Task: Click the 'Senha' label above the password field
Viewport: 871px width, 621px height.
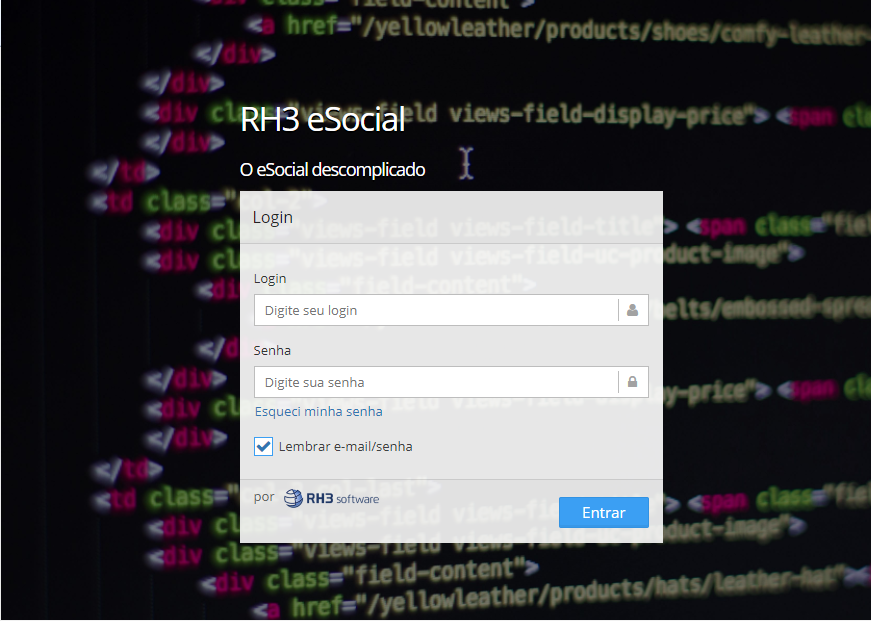Action: 272,351
